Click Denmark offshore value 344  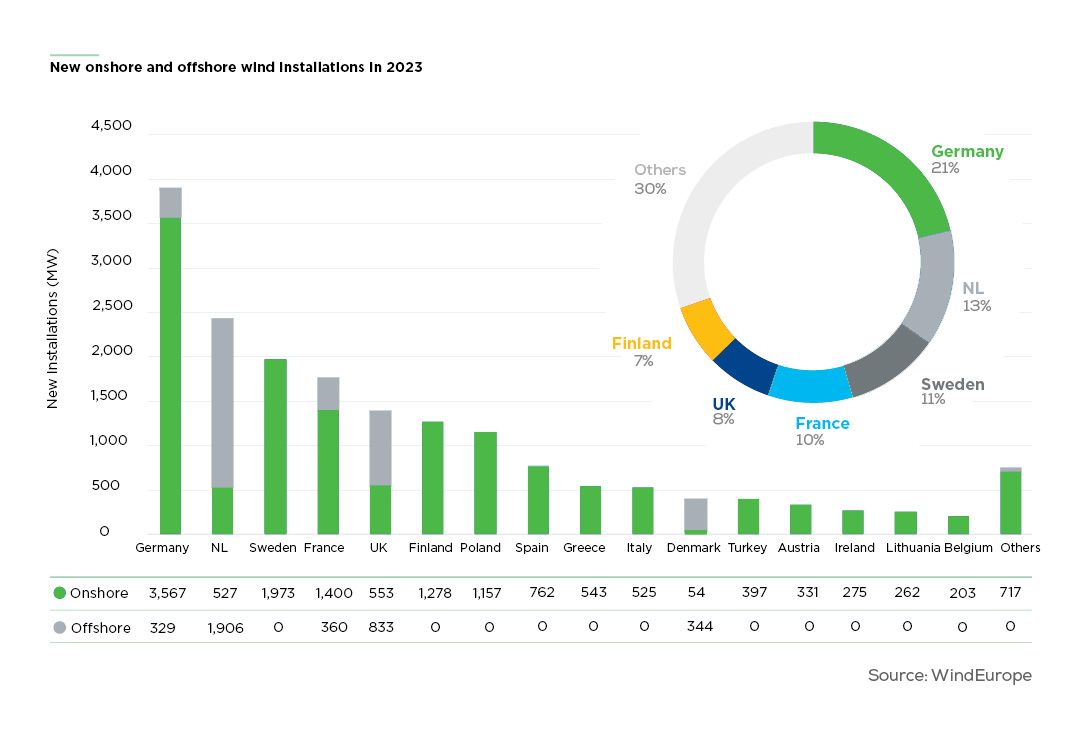tap(699, 626)
